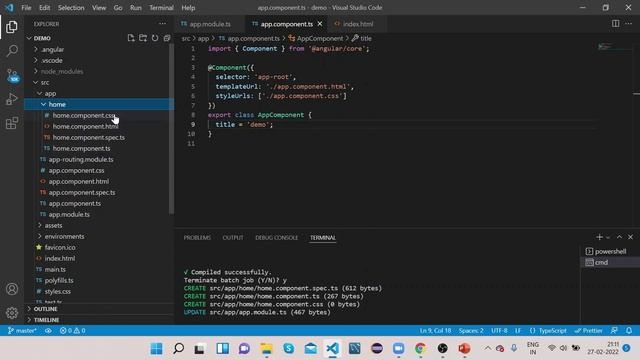Open the new terminal launch profile dropdown

(x=608, y=237)
